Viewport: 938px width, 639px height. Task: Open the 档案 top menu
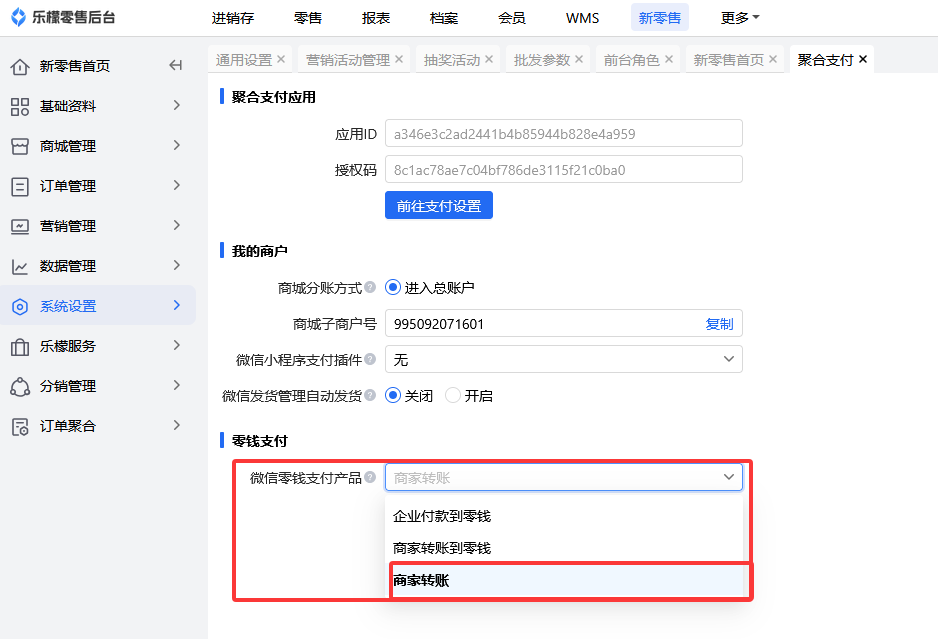pyautogui.click(x=444, y=18)
